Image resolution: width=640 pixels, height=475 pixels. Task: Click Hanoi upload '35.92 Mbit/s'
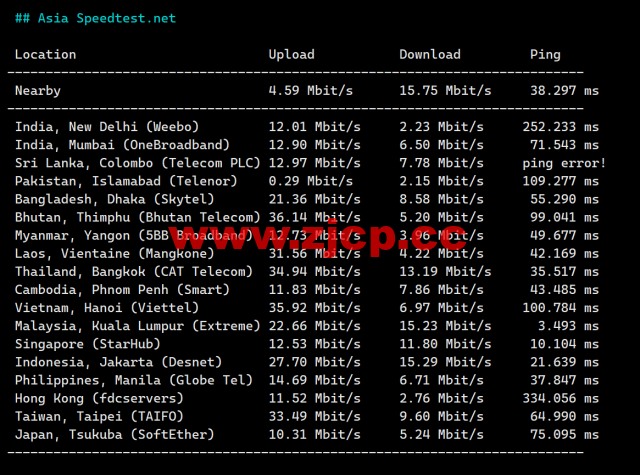315,308
